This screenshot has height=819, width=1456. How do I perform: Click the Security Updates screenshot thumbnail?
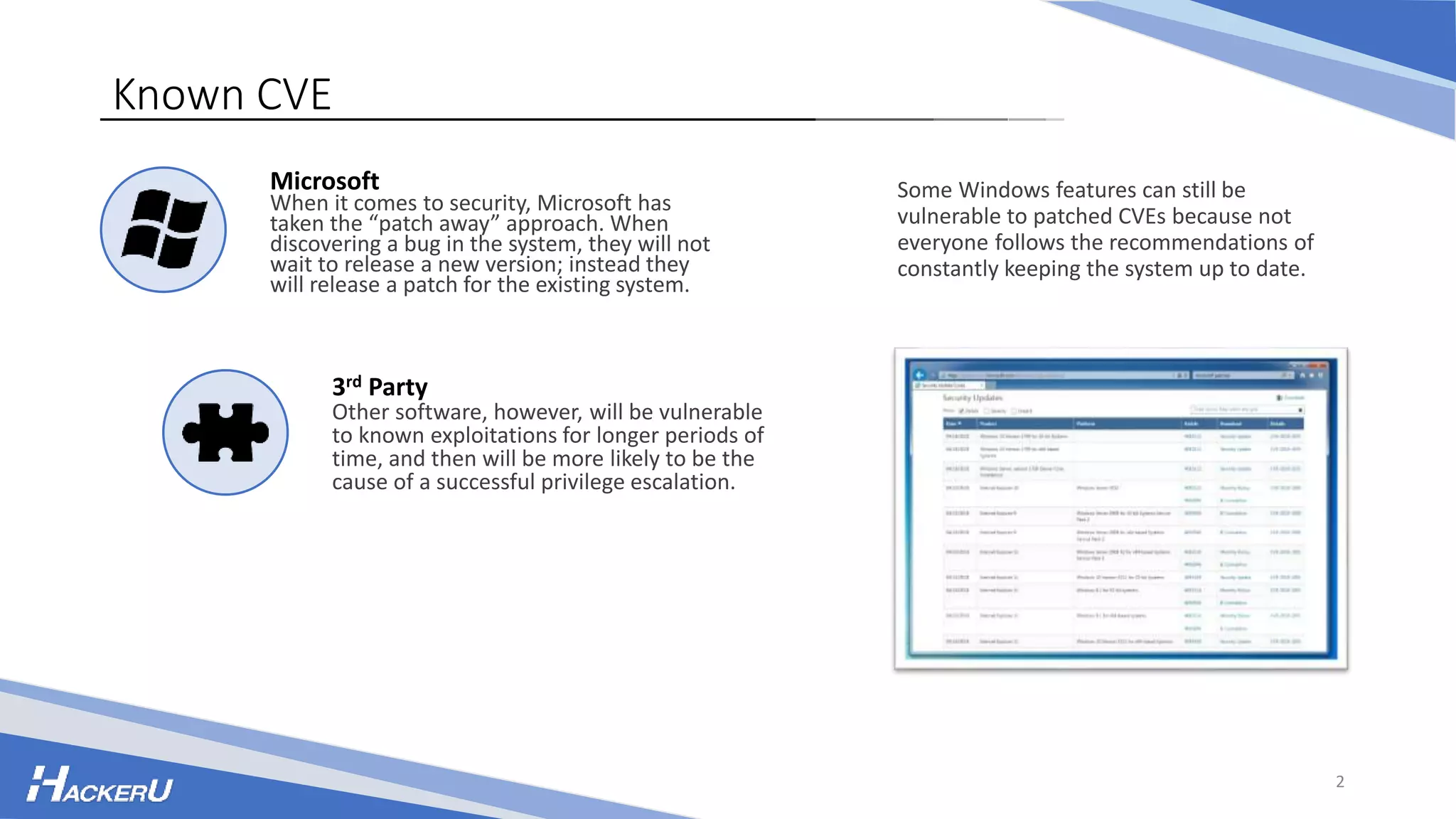(x=1120, y=509)
